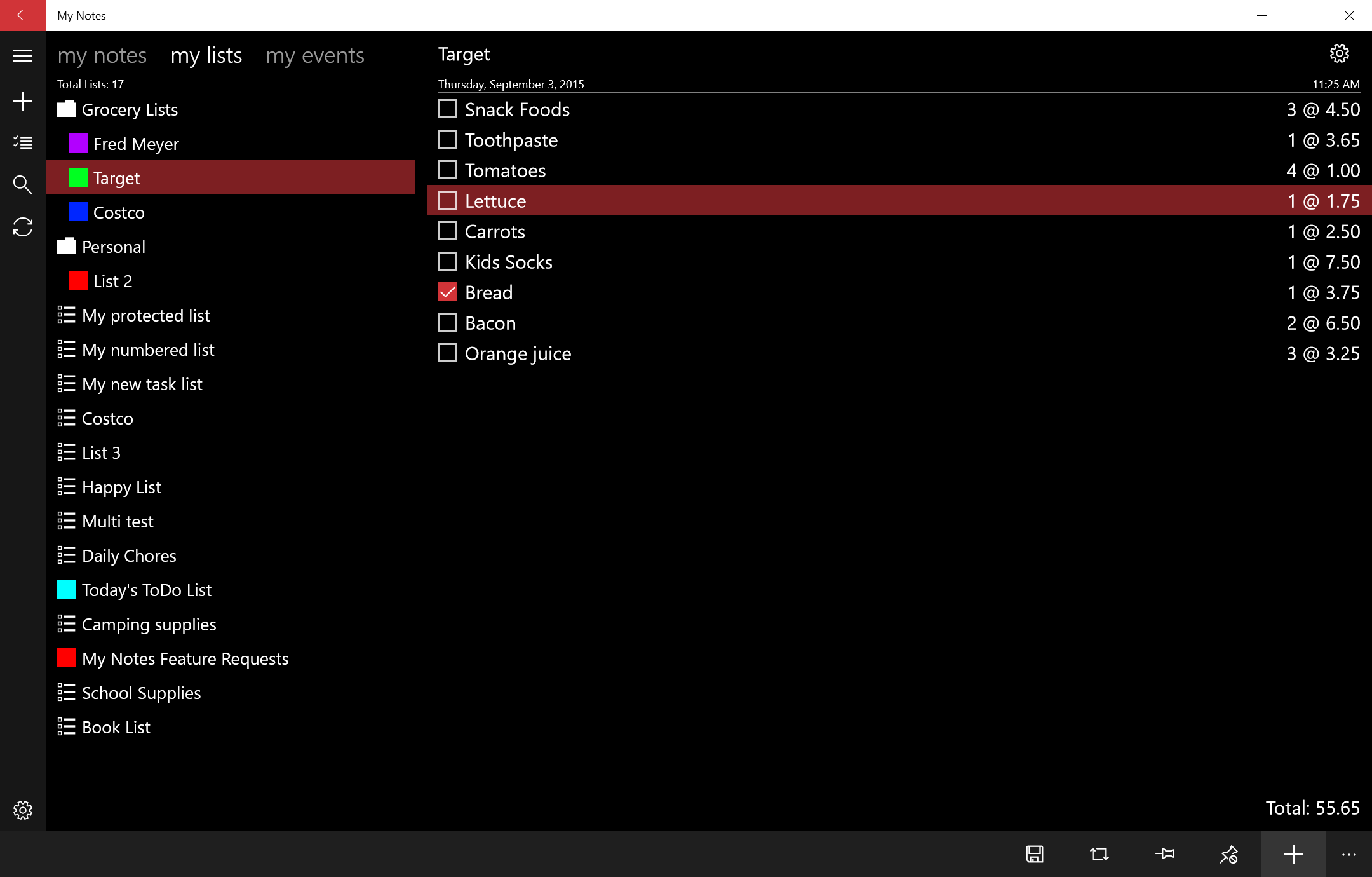1372x877 pixels.
Task: Mark Toothpaste as purchased
Action: (447, 139)
